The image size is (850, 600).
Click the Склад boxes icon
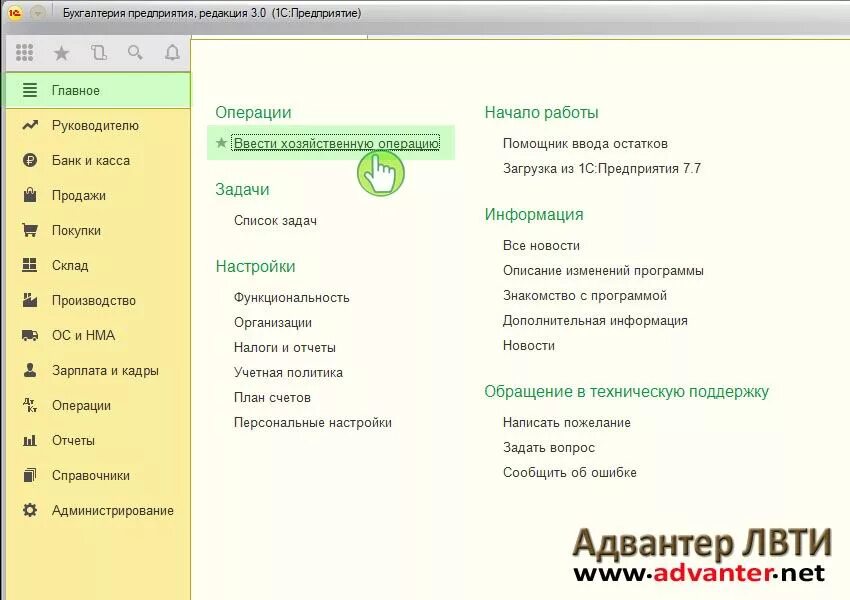click(x=30, y=265)
